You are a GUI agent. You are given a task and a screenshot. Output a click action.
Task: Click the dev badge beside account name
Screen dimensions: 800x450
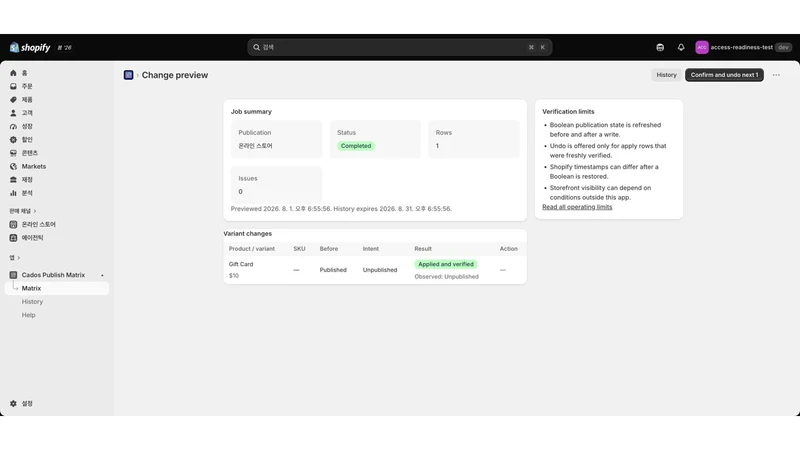(x=783, y=47)
